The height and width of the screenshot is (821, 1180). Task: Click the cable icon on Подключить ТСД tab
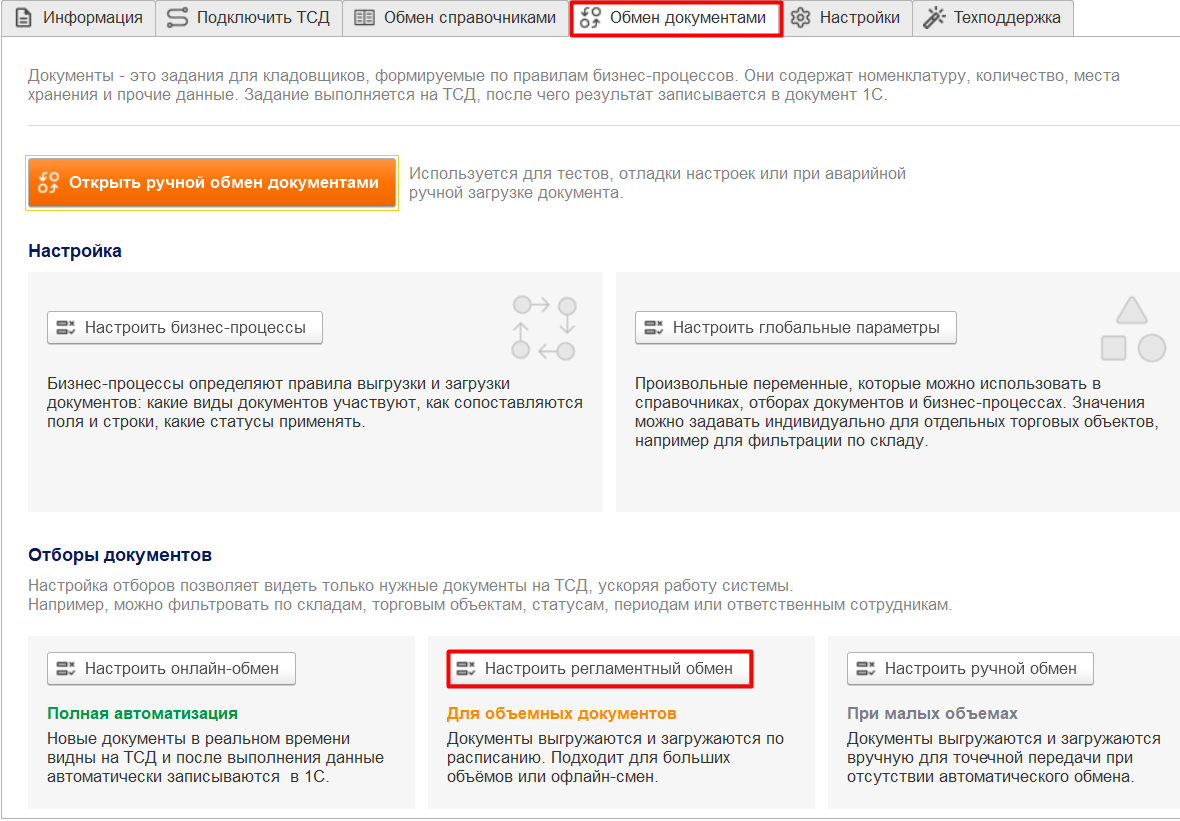click(x=178, y=18)
